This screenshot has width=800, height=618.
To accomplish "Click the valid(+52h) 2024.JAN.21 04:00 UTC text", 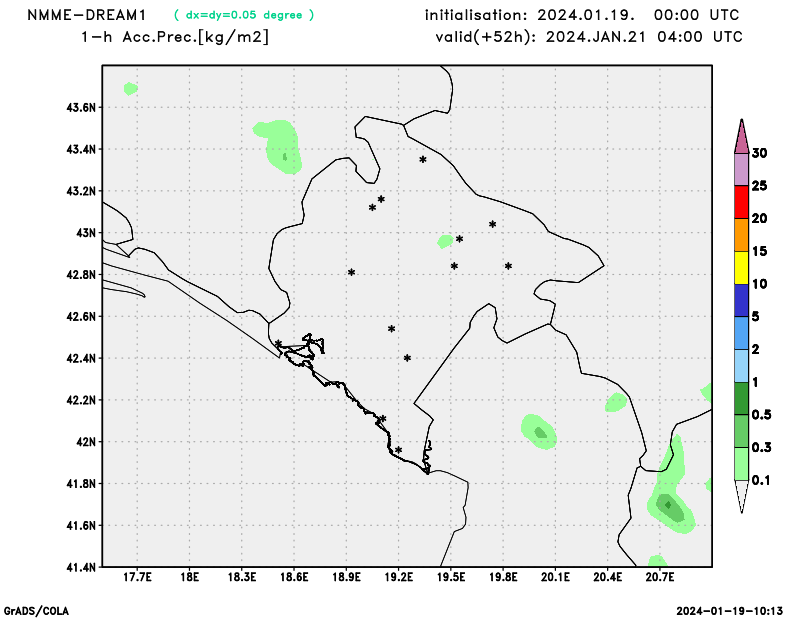I will pyautogui.click(x=589, y=37).
